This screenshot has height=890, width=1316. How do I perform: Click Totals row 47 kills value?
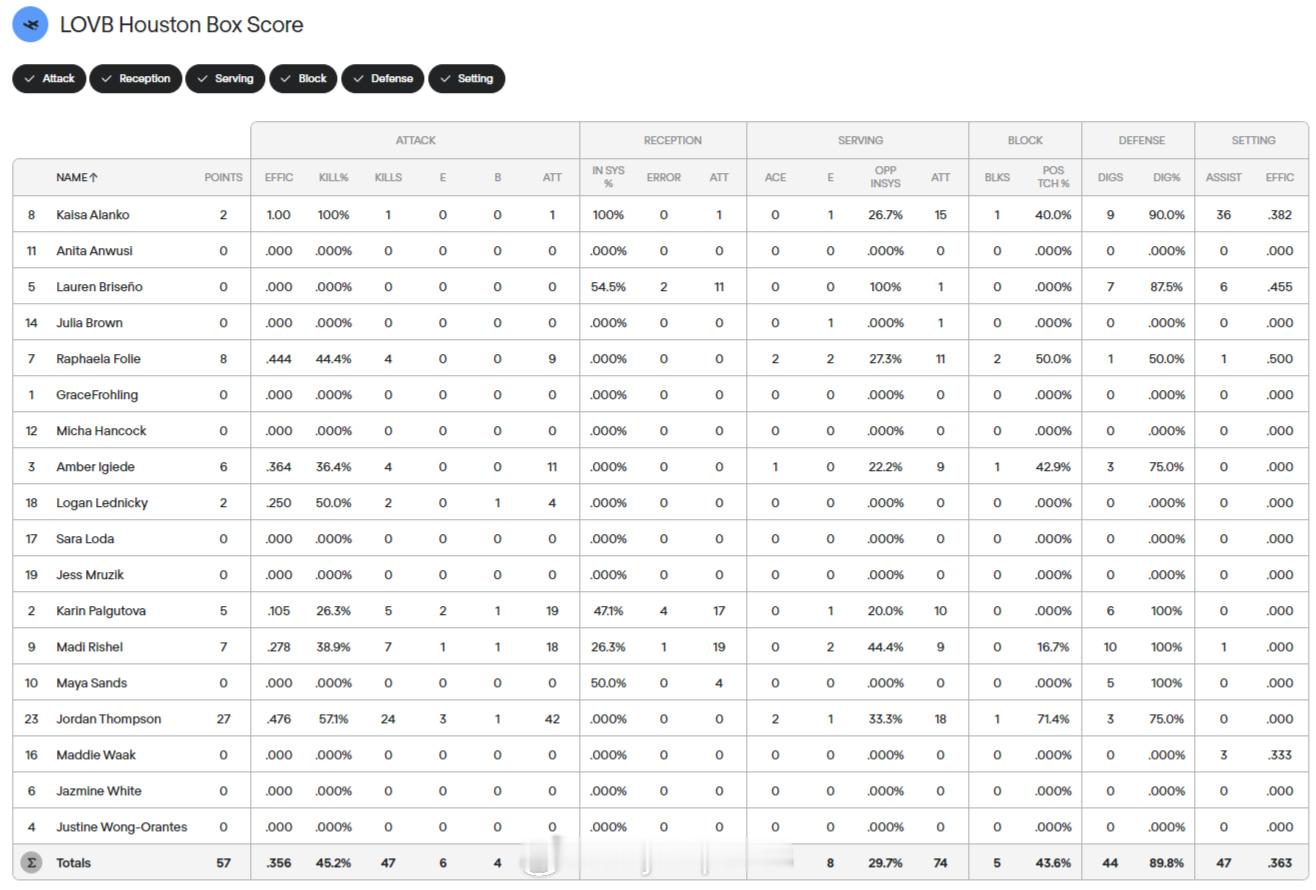[x=388, y=863]
